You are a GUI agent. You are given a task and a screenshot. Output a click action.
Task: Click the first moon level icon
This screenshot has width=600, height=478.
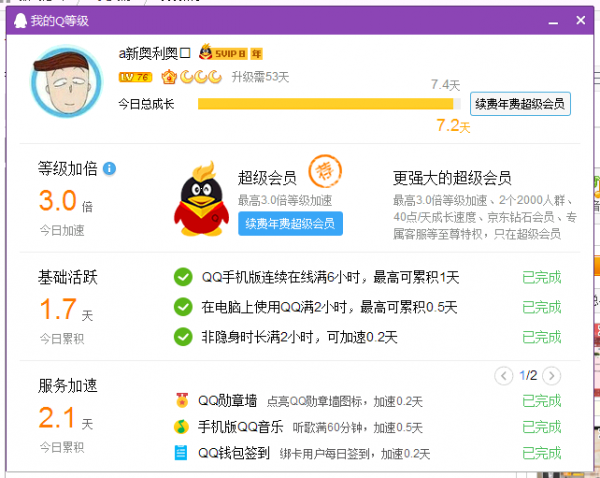187,77
